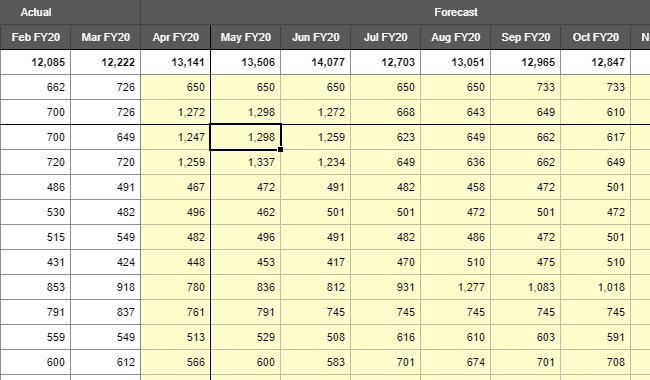Select the total cell 14,077
The image size is (650, 380).
click(x=316, y=62)
